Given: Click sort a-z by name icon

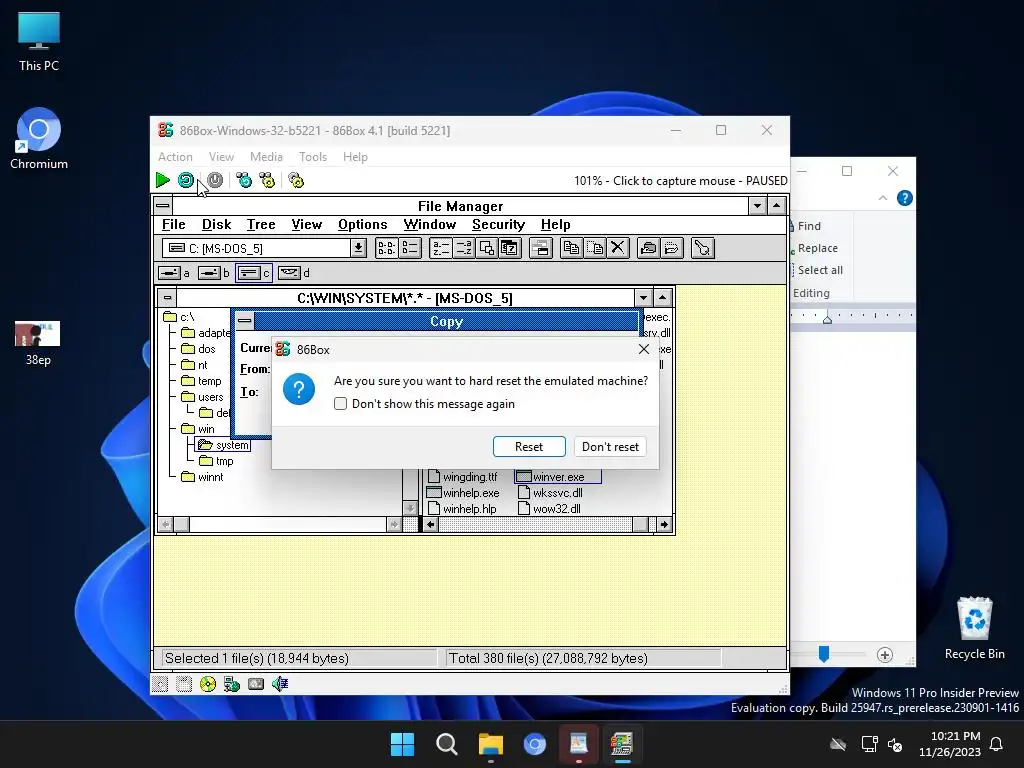Looking at the screenshot, I should click(440, 248).
